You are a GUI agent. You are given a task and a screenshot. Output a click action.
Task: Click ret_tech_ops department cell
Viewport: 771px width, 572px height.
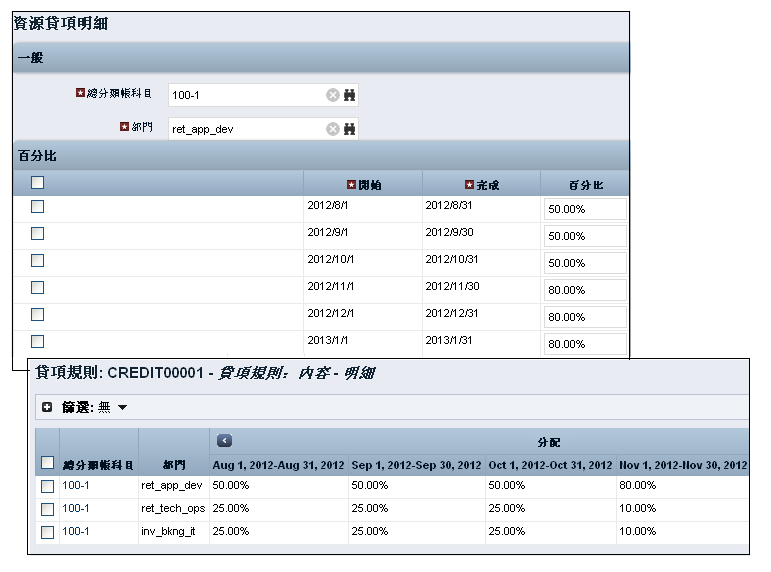173,509
